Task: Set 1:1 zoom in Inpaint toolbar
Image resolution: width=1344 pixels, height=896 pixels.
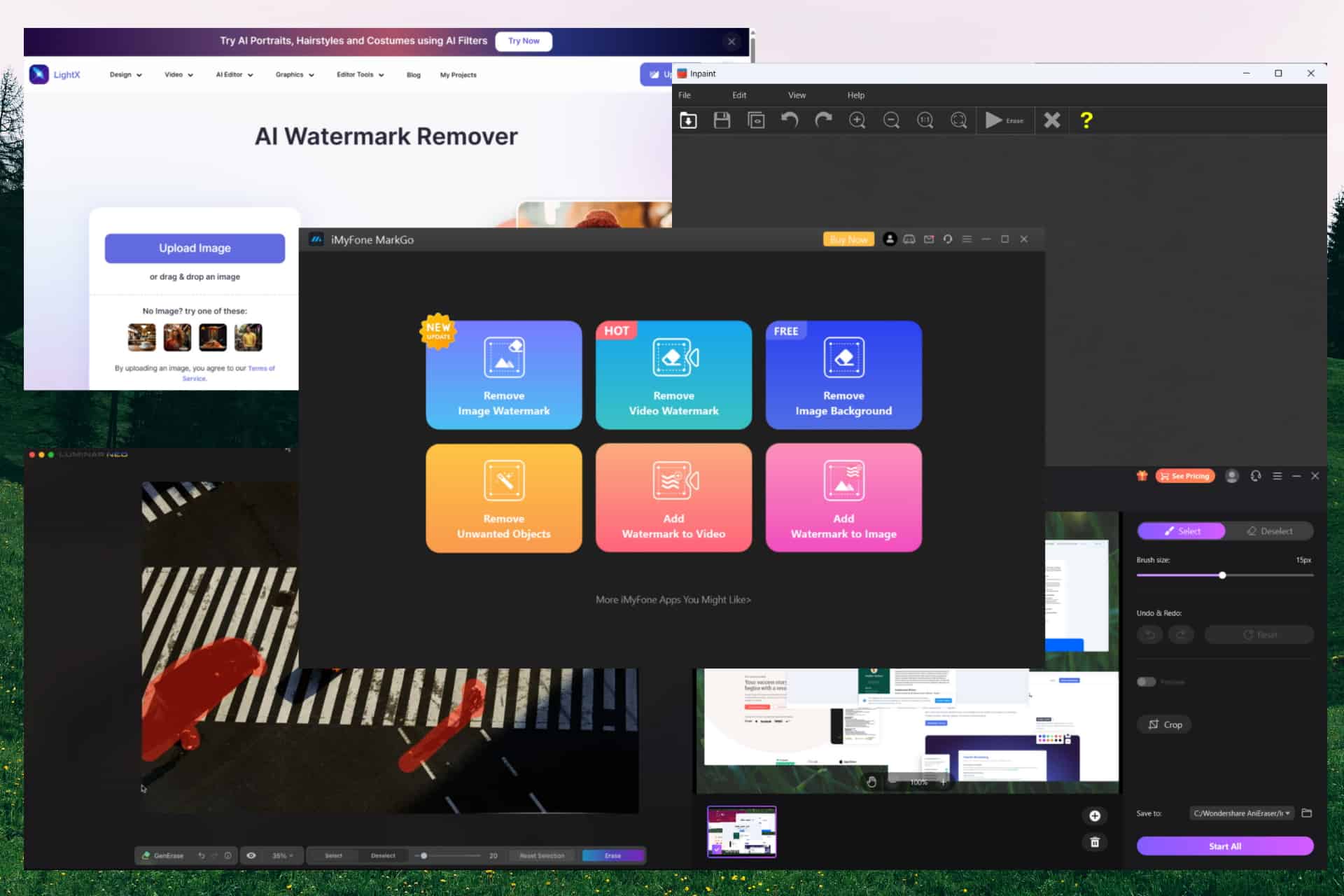Action: [x=925, y=120]
